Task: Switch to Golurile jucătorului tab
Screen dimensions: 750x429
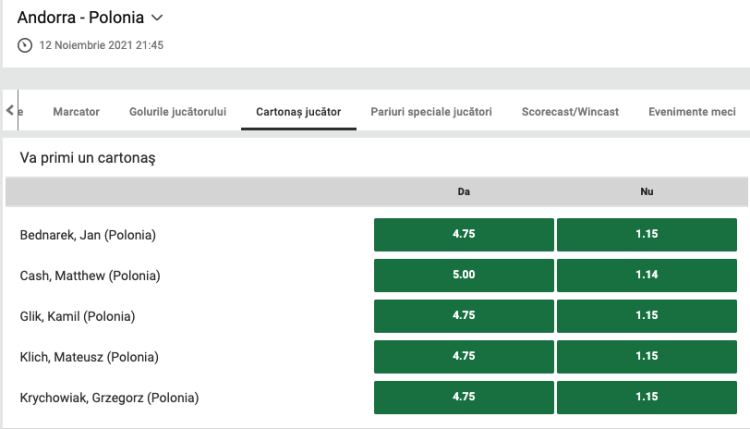Action: (x=178, y=112)
